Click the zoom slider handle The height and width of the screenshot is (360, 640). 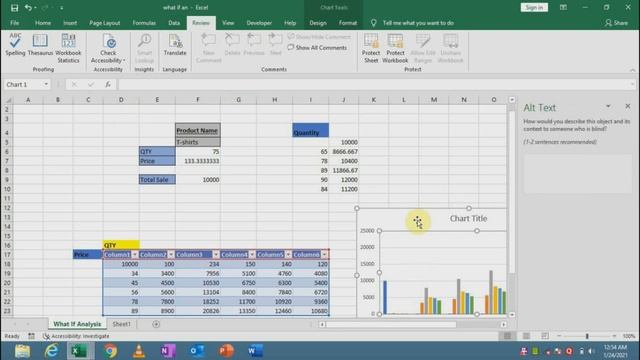[x=587, y=336]
